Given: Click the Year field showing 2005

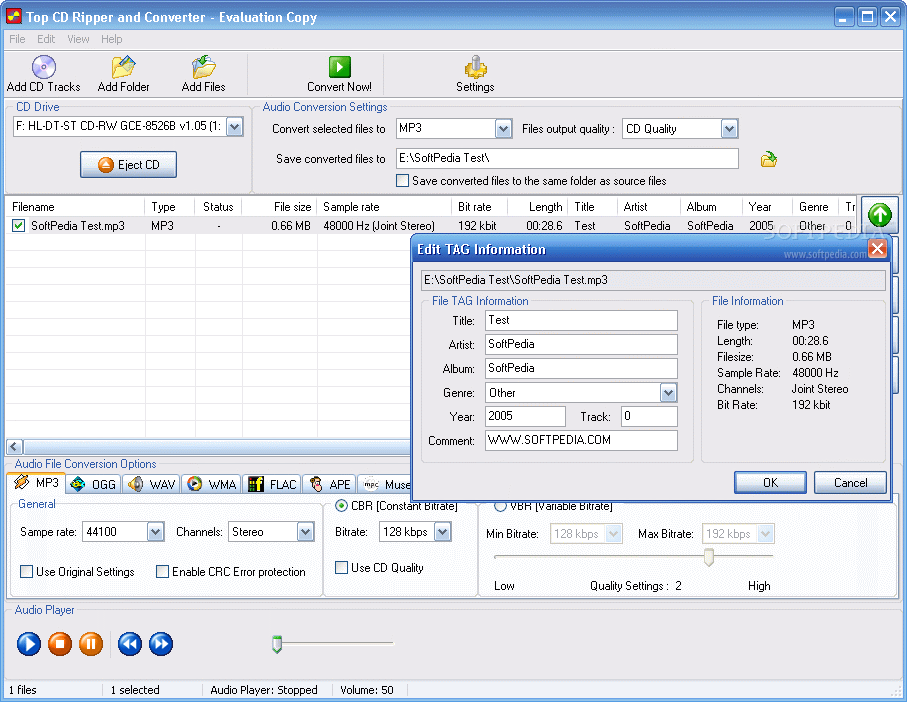Looking at the screenshot, I should (525, 416).
